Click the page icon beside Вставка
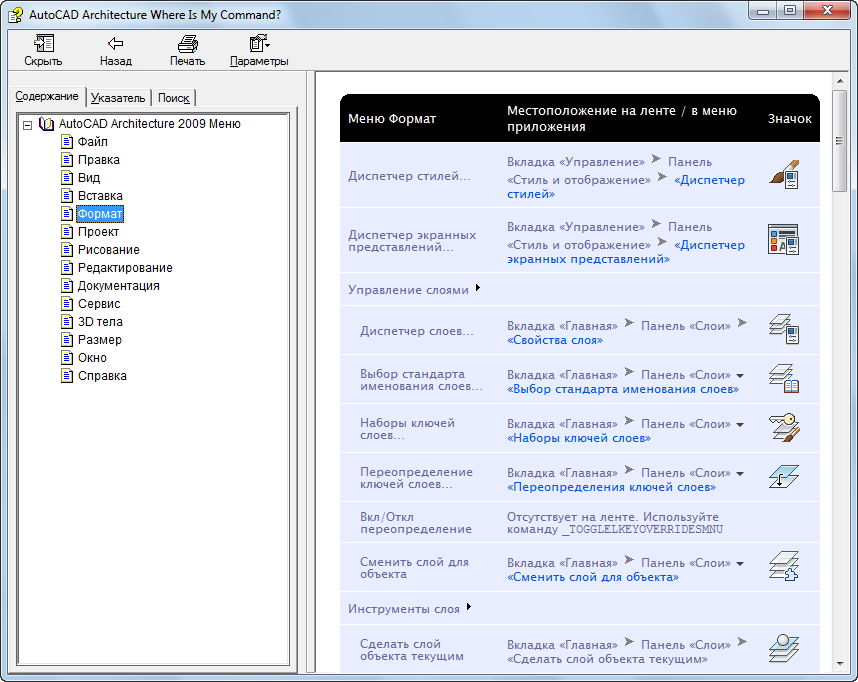Viewport: 858px width, 682px height. 67,196
